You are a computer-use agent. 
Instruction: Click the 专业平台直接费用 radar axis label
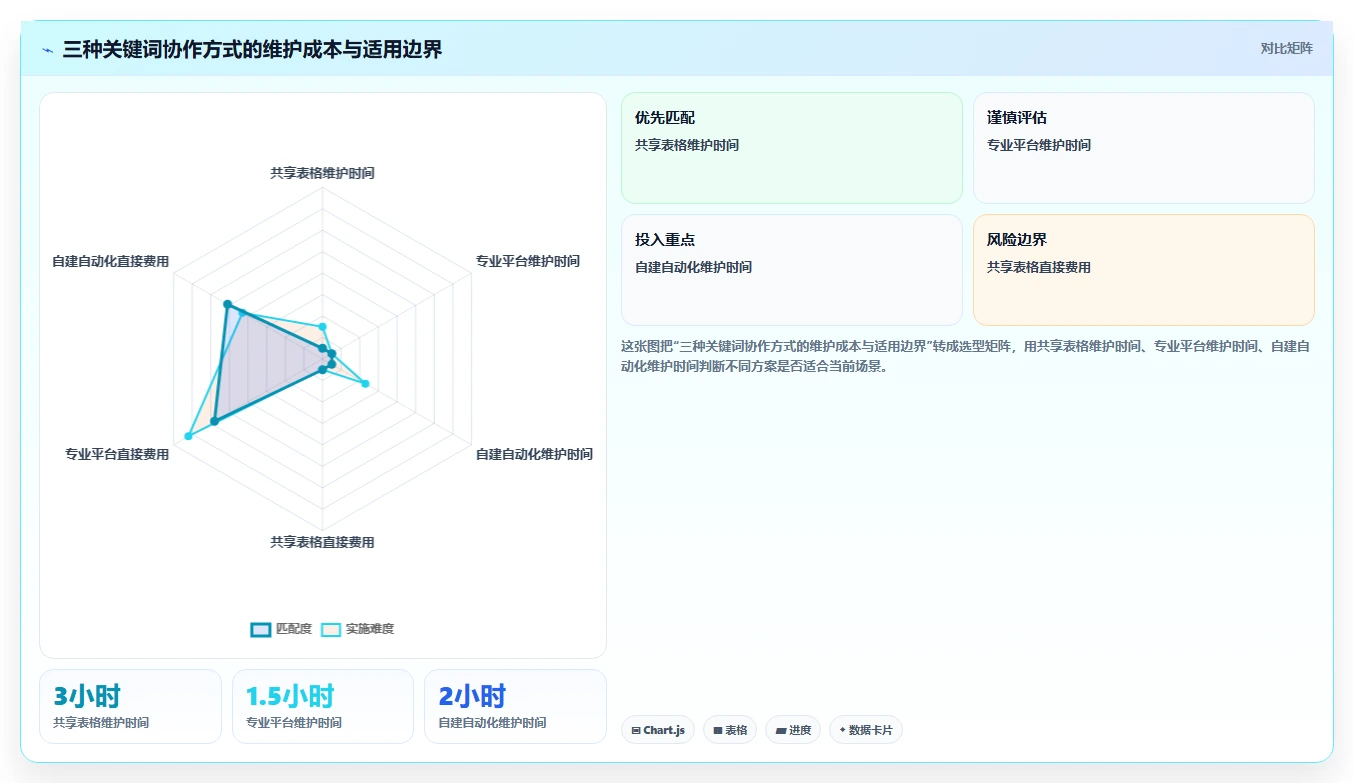click(117, 454)
